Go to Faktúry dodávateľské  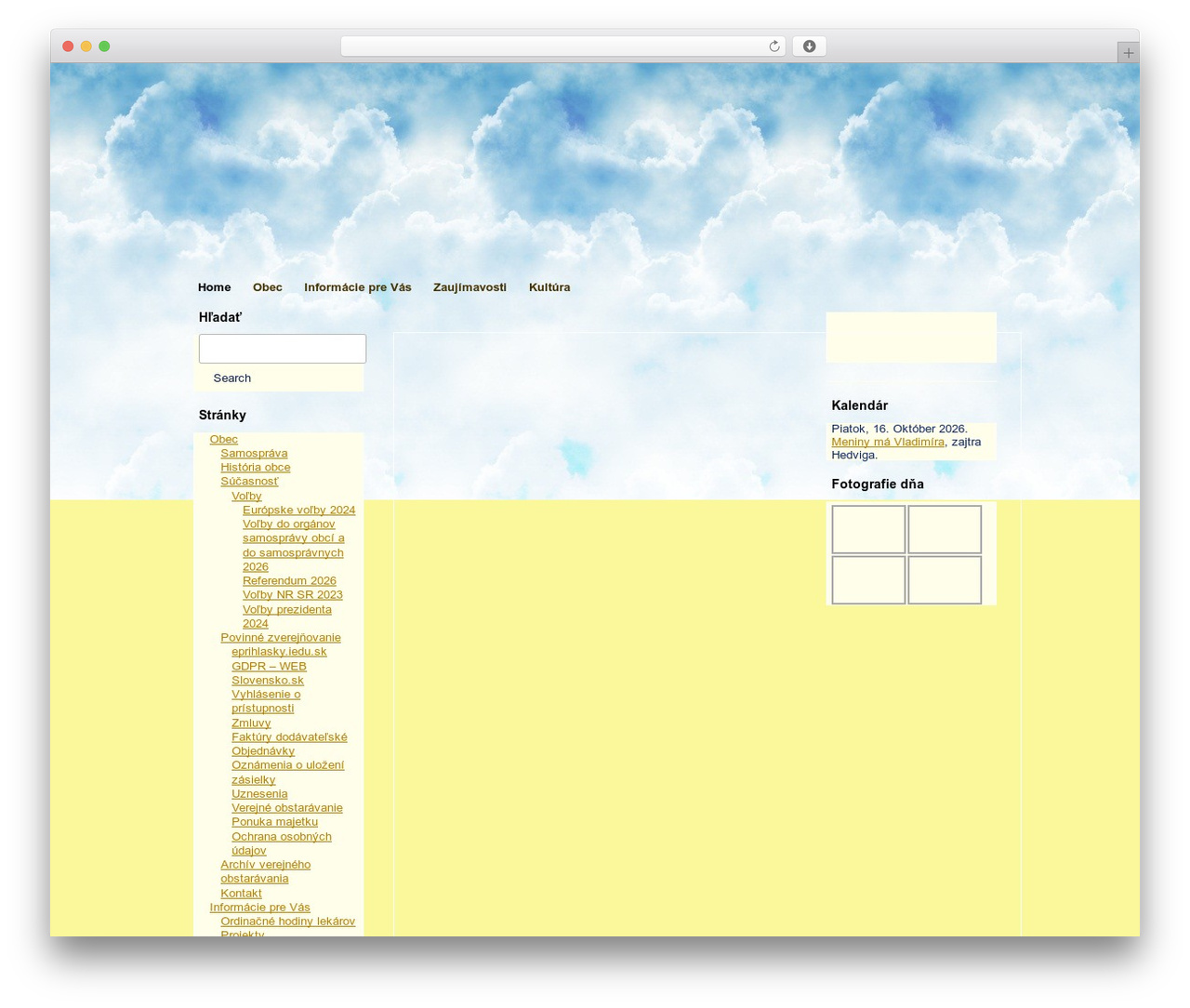click(289, 736)
